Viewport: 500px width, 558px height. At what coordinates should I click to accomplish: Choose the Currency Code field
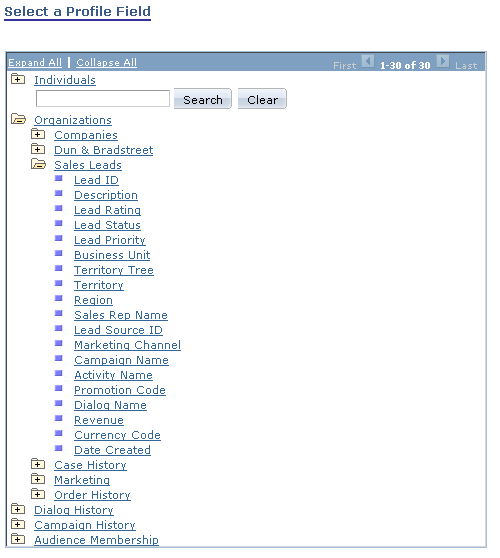pyautogui.click(x=117, y=435)
